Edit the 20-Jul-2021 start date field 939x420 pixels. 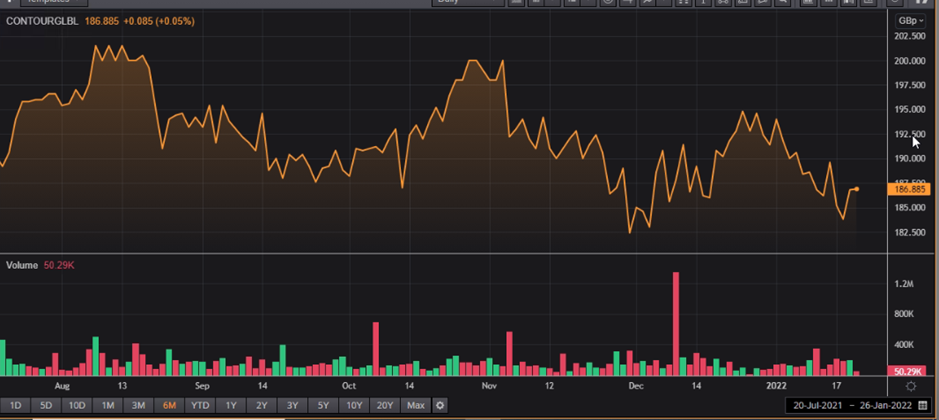(x=819, y=406)
